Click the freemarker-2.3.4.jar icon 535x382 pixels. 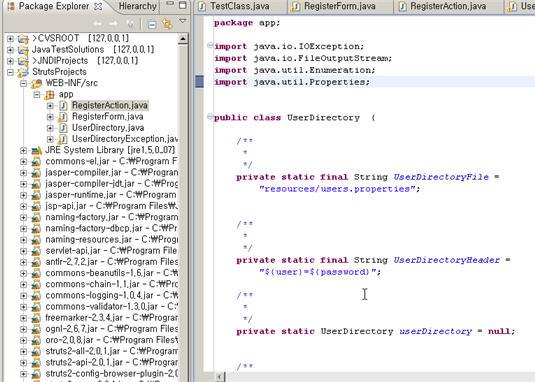pos(36,319)
